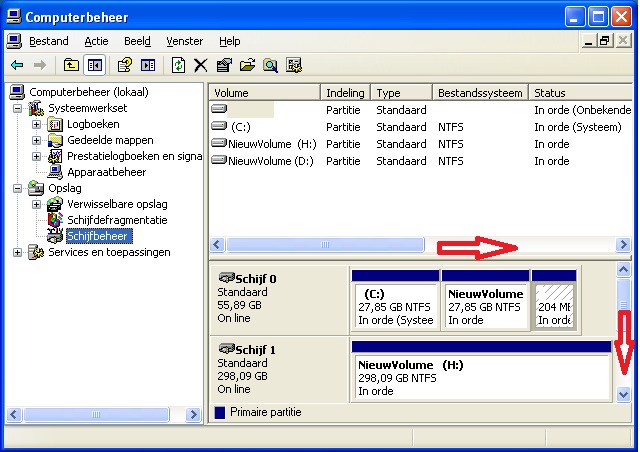Click the Back arrow toolbar icon

17,65
